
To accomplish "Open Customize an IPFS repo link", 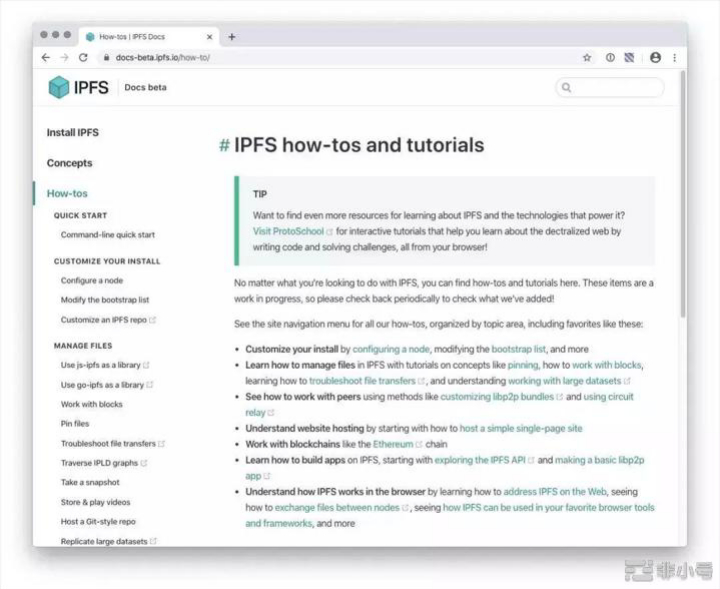I will [108, 320].
